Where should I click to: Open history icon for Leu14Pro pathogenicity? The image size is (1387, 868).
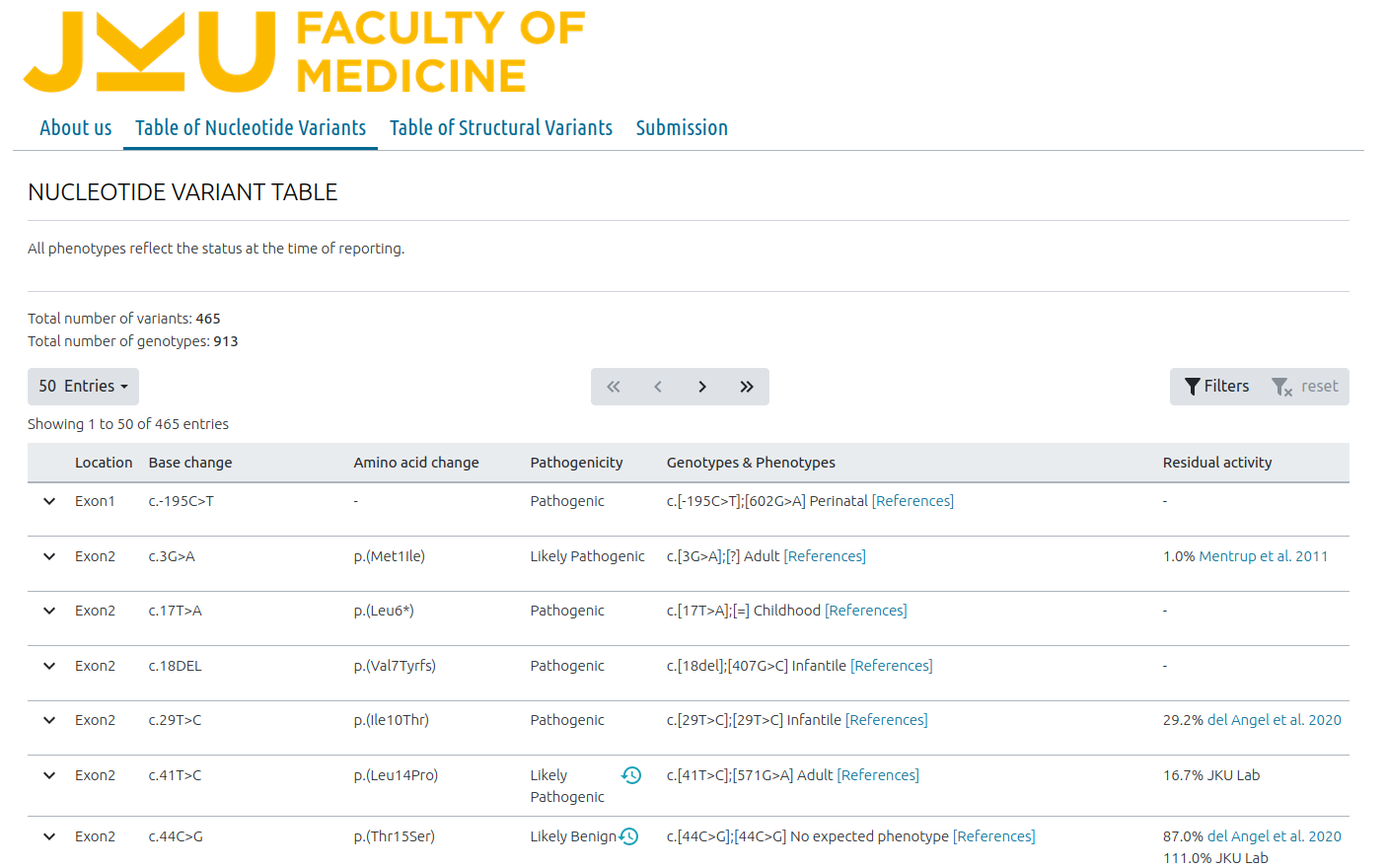631,775
